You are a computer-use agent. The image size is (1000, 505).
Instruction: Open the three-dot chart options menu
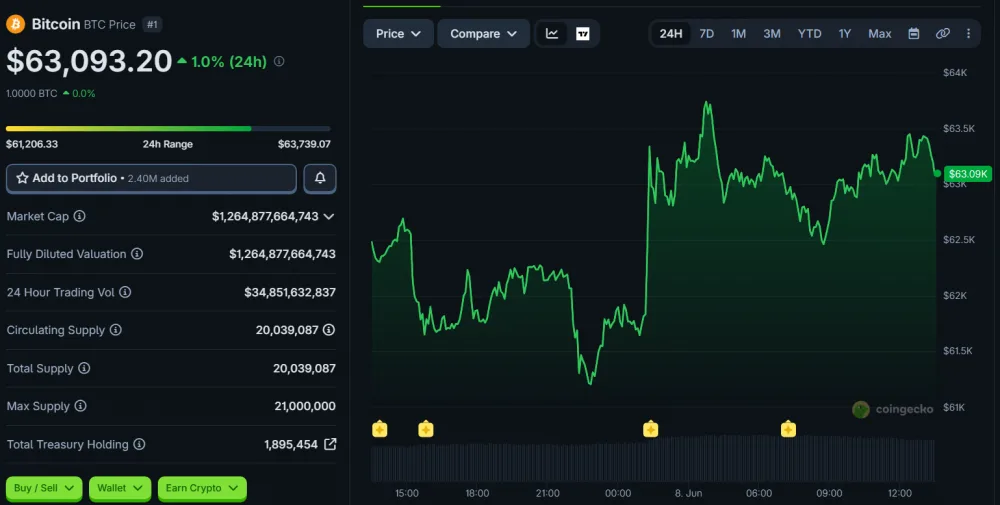[x=968, y=34]
